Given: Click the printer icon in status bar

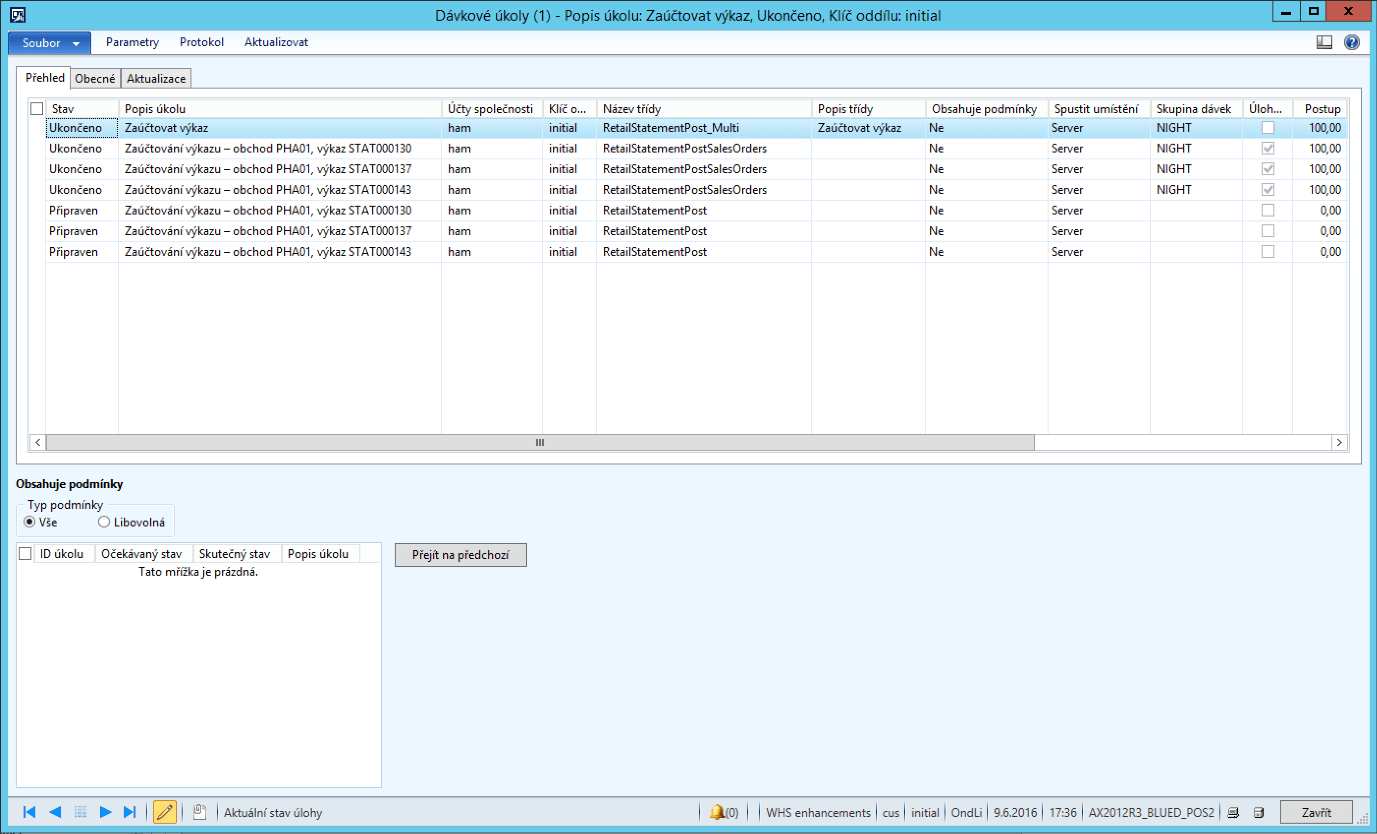Looking at the screenshot, I should pos(1232,812).
